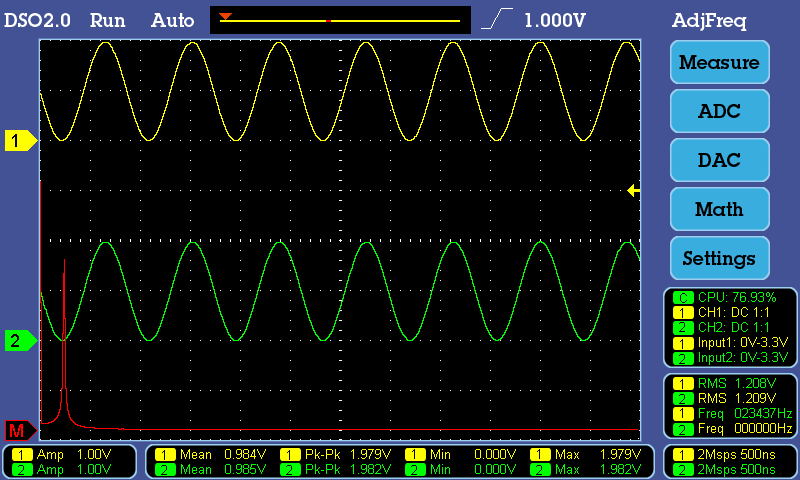The image size is (800, 480).
Task: Click the yellow 1 badge beside Input1
Action: pyautogui.click(x=683, y=343)
